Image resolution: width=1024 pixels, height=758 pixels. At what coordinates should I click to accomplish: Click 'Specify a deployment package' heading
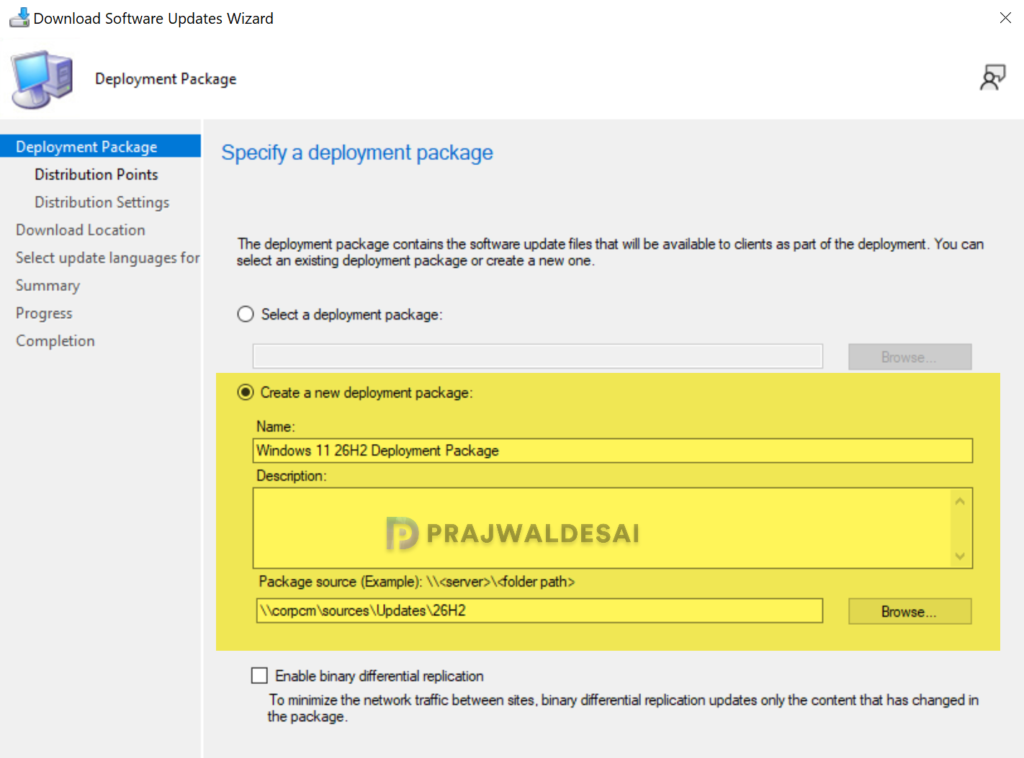coord(357,153)
